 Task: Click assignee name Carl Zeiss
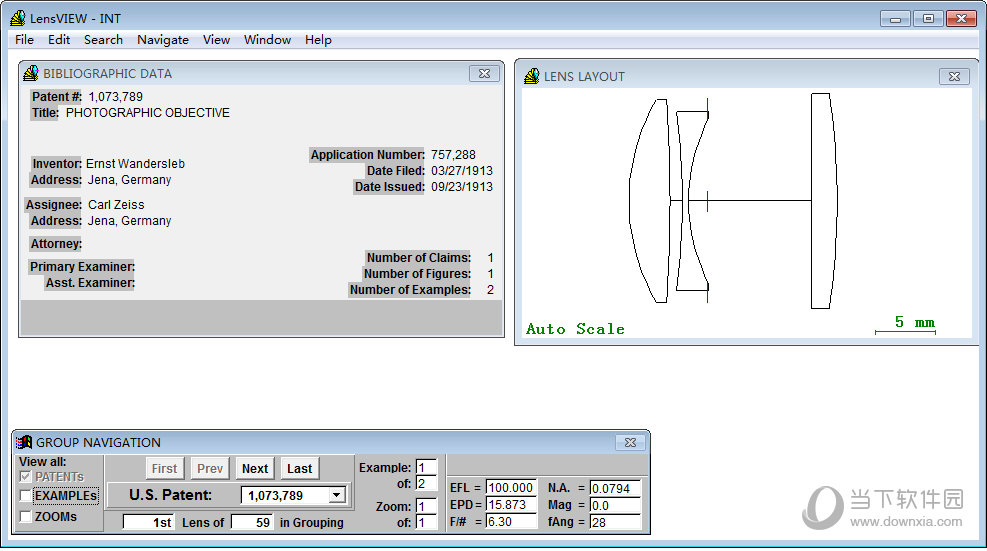point(116,205)
